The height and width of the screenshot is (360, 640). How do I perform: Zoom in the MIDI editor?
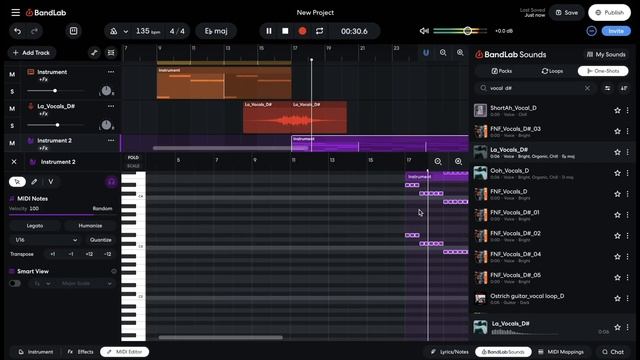coord(458,162)
